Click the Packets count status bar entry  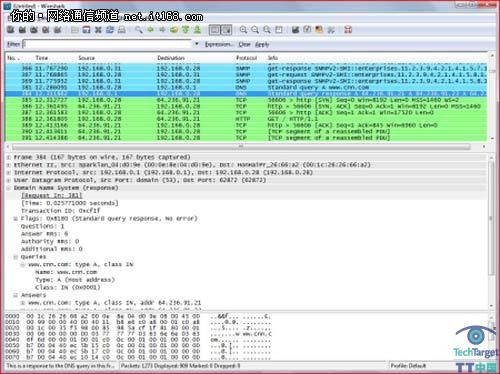(x=180, y=366)
